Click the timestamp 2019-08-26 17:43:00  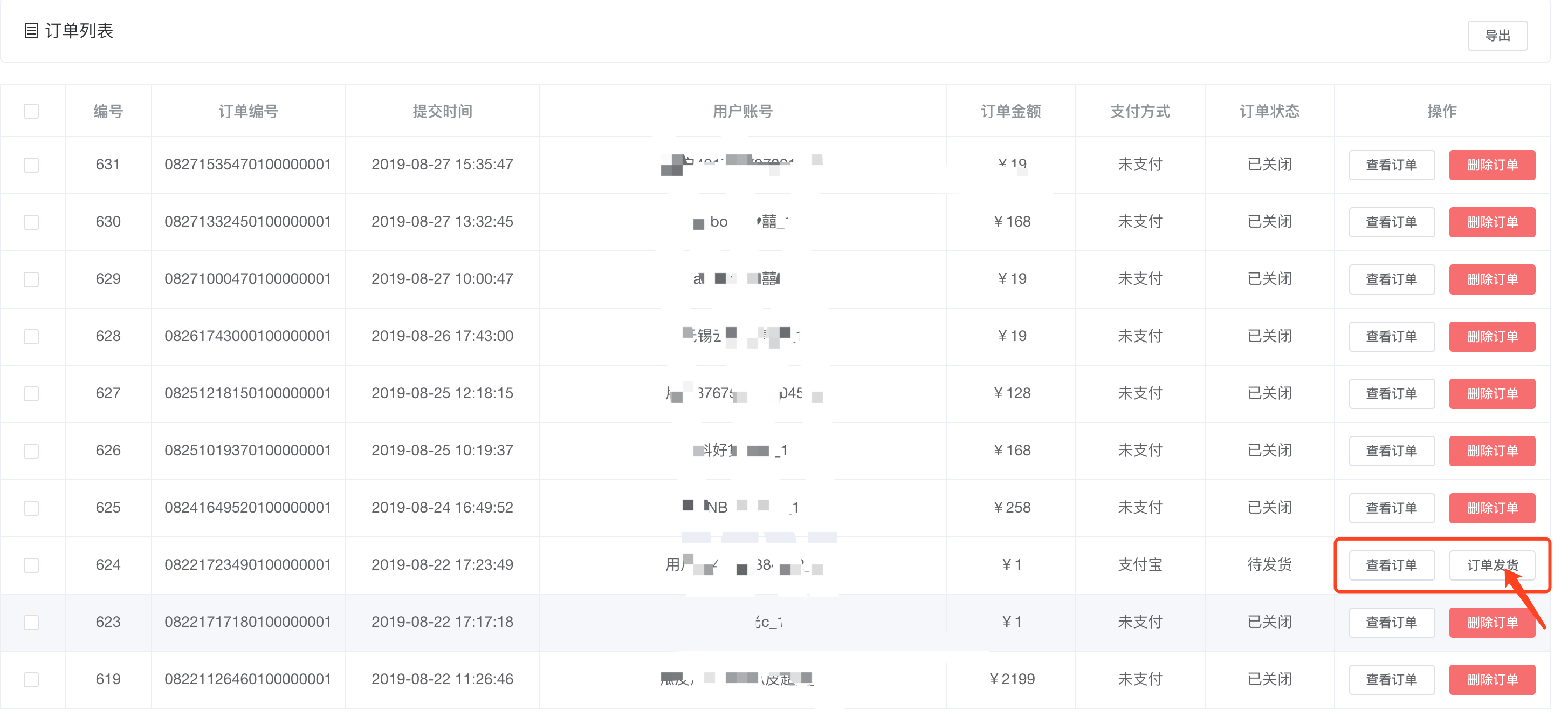coord(443,336)
